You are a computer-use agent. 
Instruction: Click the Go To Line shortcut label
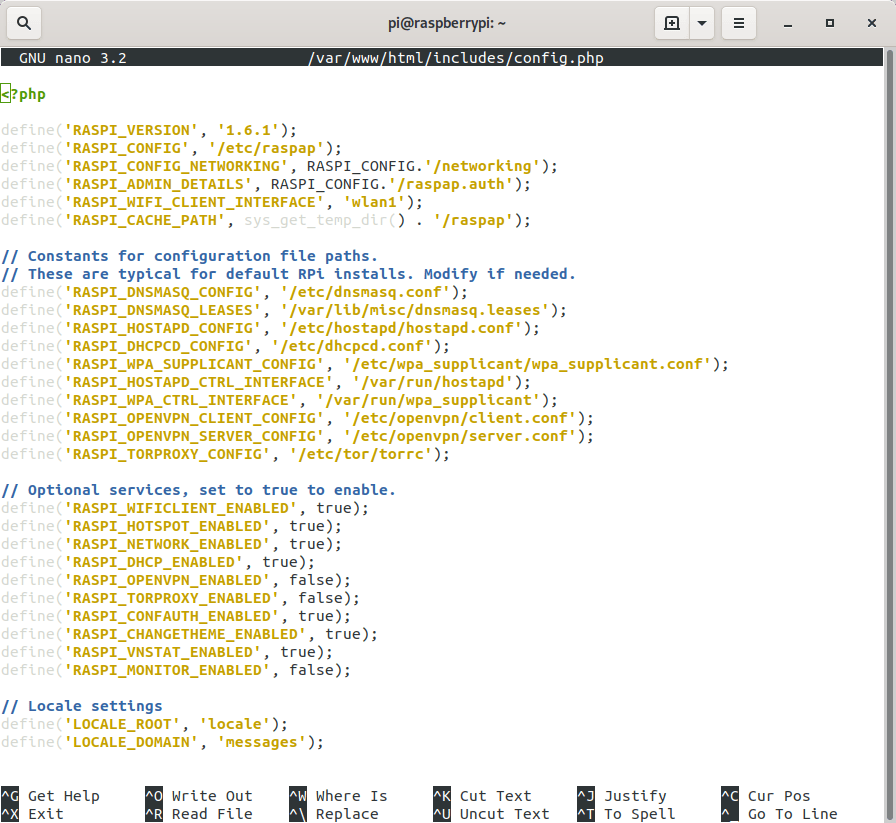point(792,814)
